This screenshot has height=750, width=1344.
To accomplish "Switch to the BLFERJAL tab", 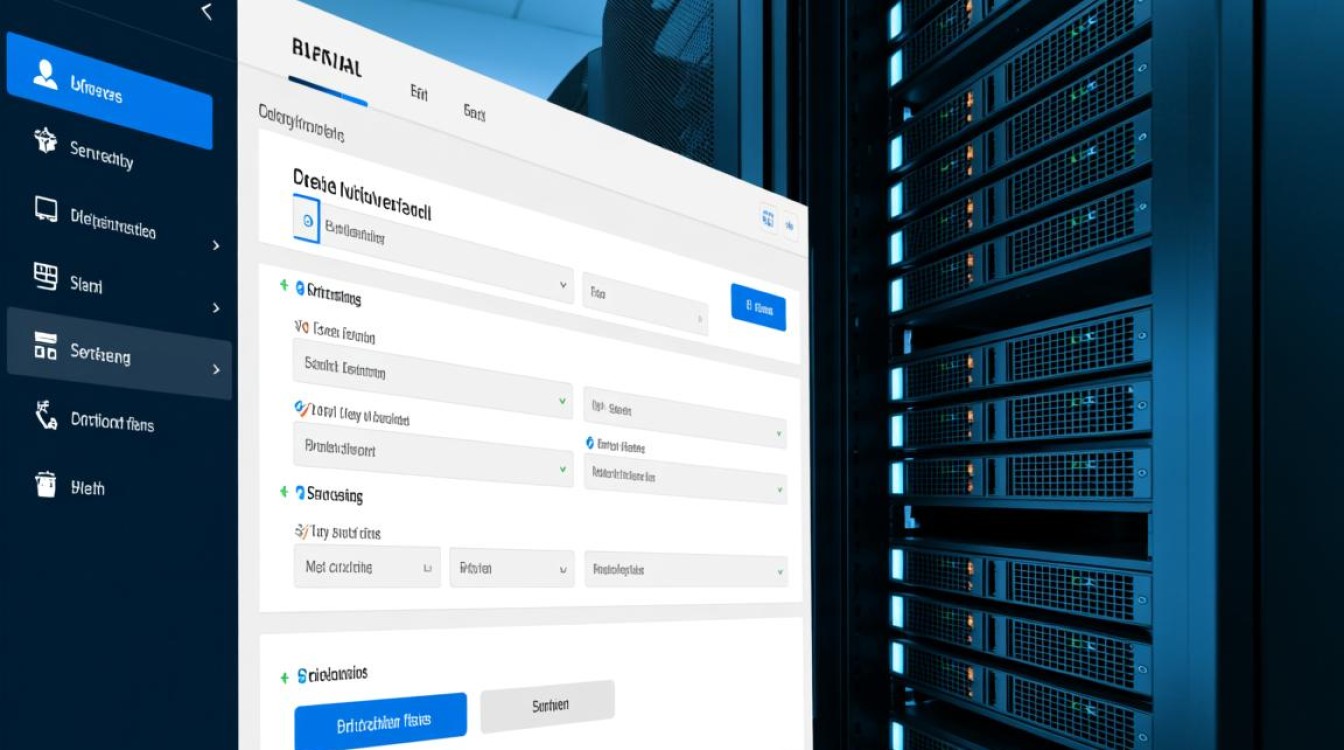I will 327,66.
